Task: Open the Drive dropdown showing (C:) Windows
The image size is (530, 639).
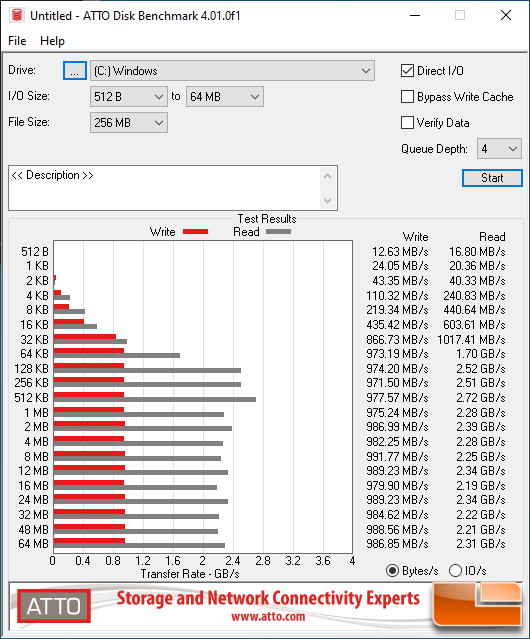Action: coord(232,71)
